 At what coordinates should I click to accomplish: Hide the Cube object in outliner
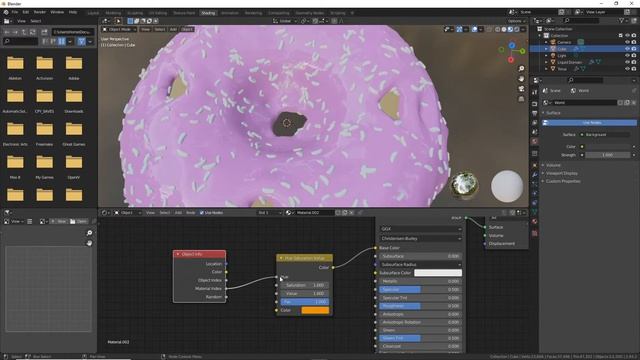click(627, 49)
